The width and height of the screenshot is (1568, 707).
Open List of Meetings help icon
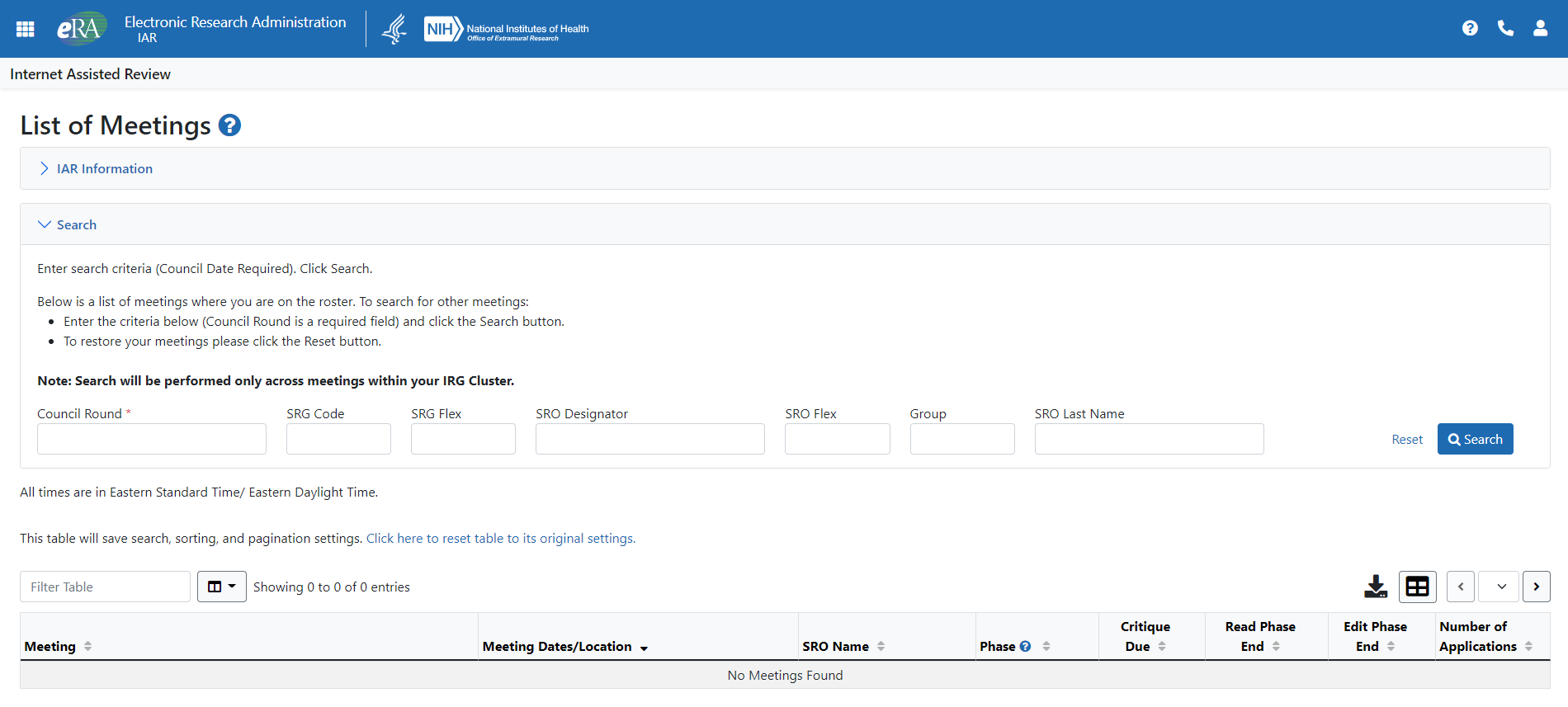pyautogui.click(x=229, y=125)
